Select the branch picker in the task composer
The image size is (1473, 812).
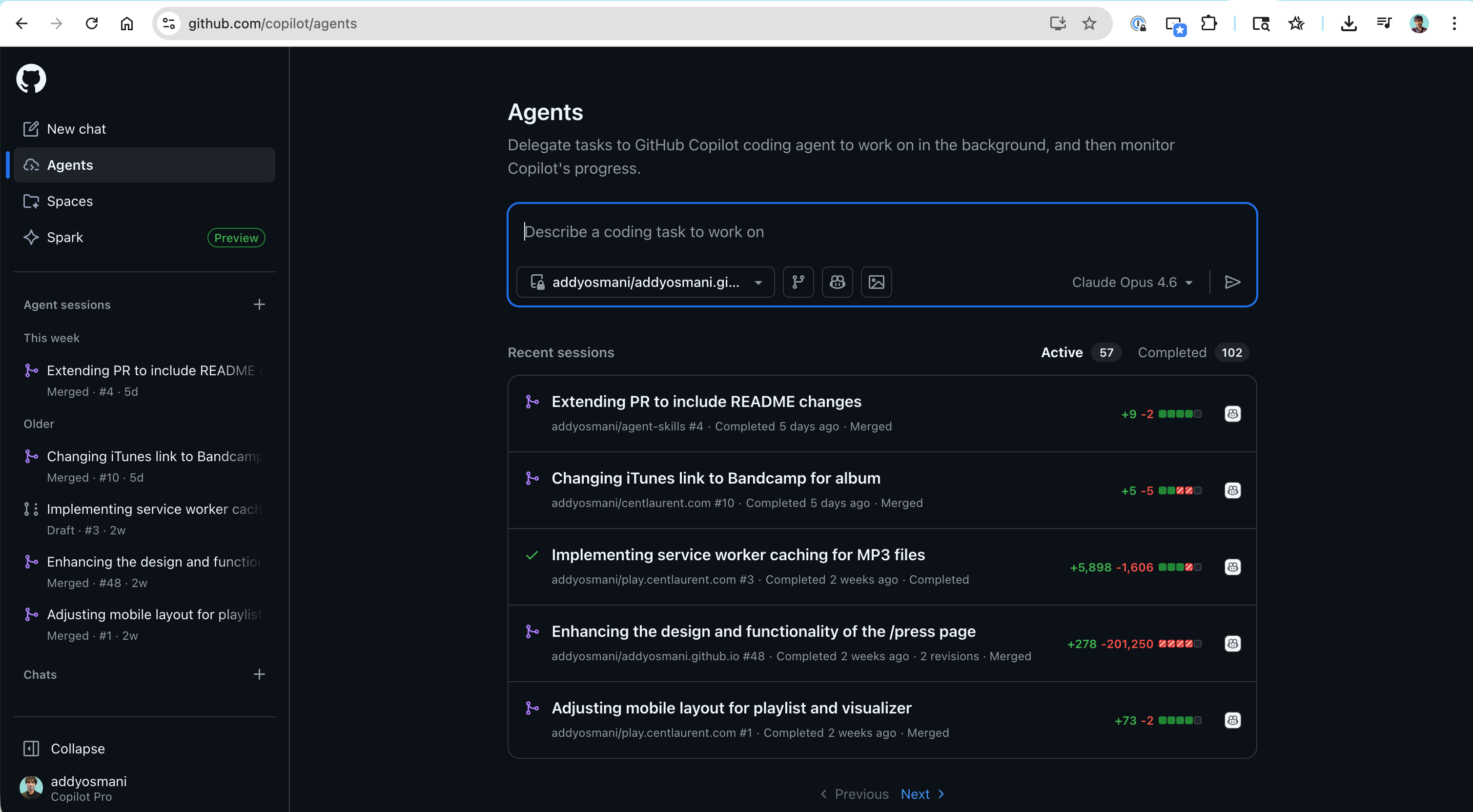tap(798, 282)
